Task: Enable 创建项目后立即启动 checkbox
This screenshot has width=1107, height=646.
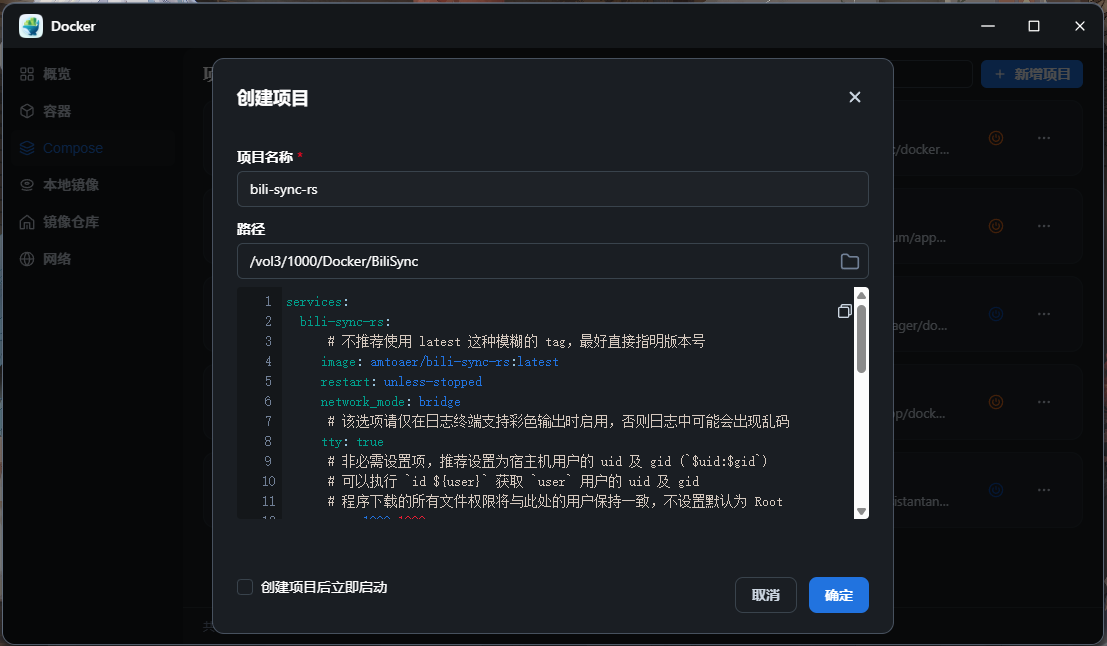Action: (x=245, y=587)
